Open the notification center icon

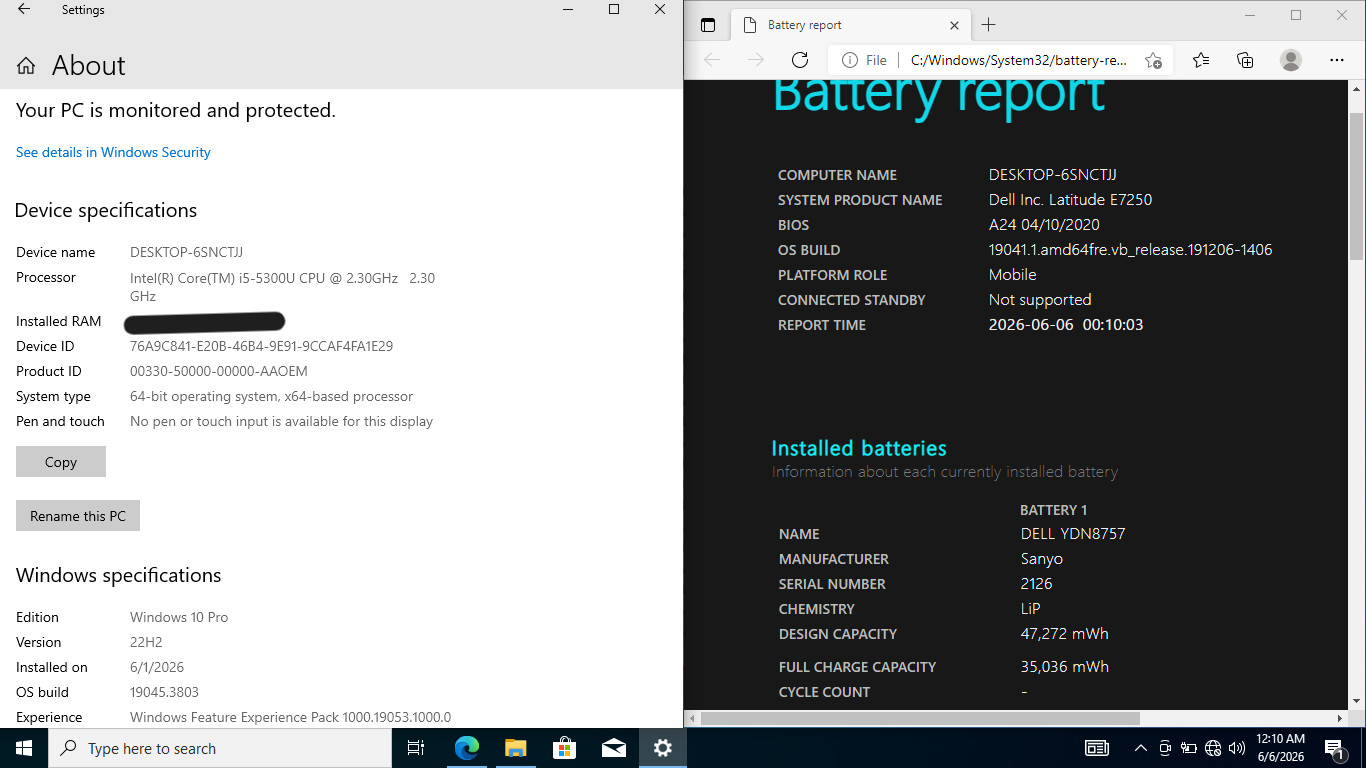click(x=1335, y=748)
